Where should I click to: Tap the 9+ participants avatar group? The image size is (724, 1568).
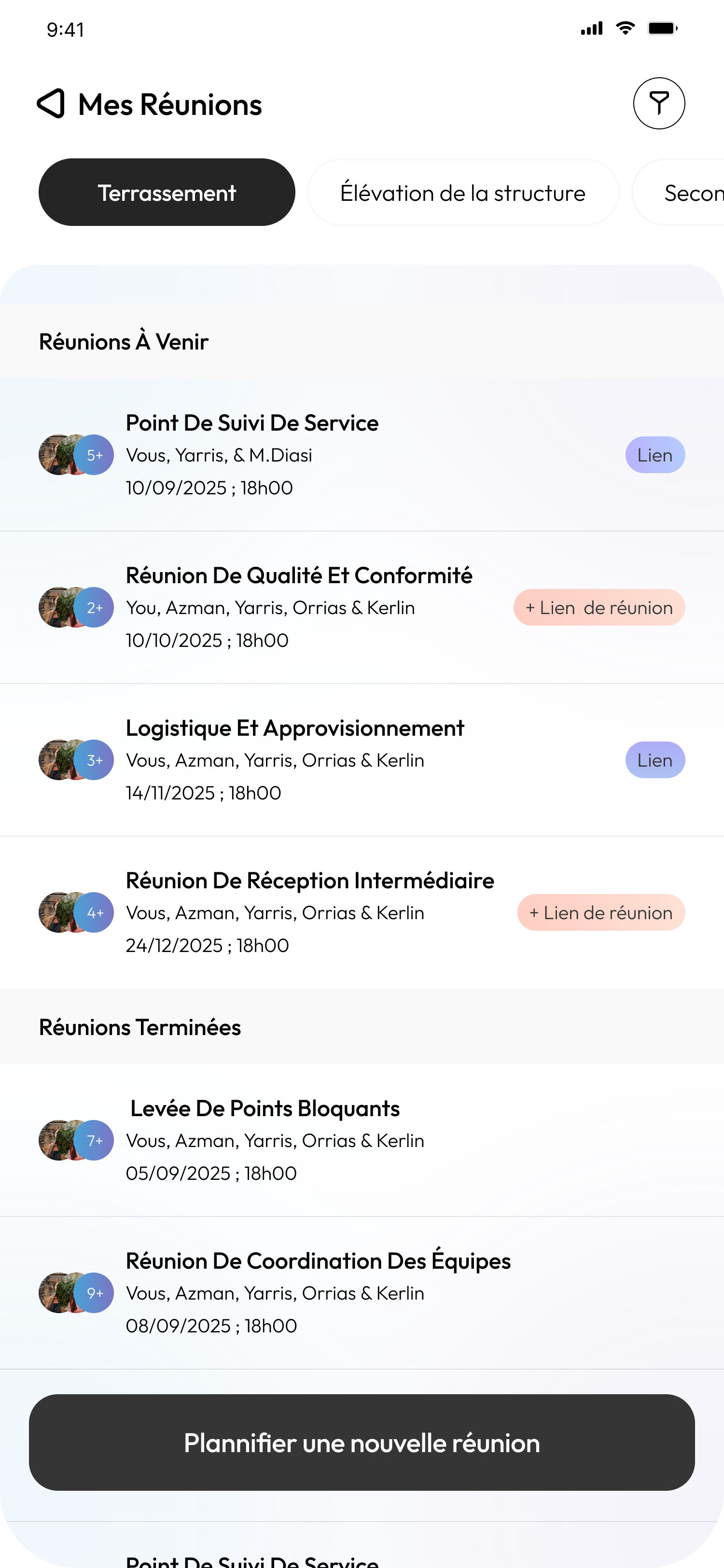click(76, 1293)
